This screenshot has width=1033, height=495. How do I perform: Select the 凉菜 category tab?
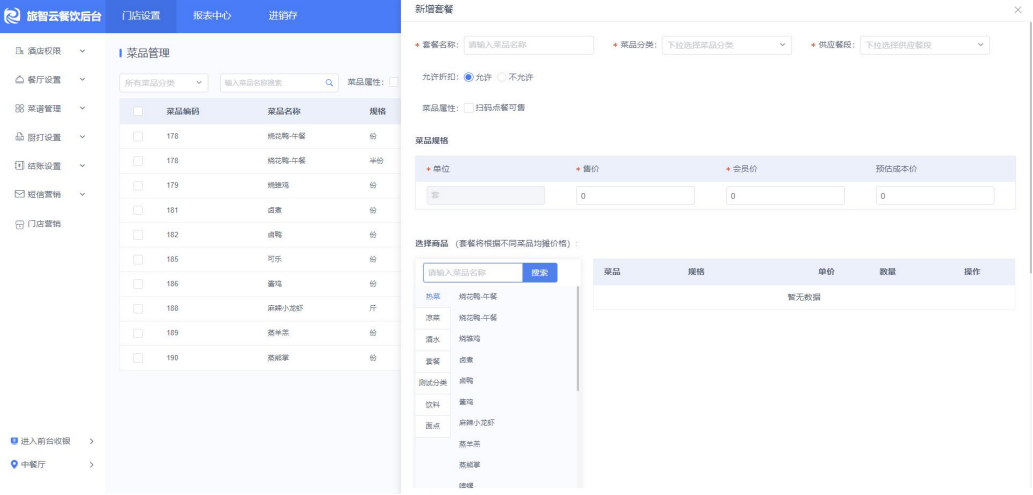click(x=433, y=318)
